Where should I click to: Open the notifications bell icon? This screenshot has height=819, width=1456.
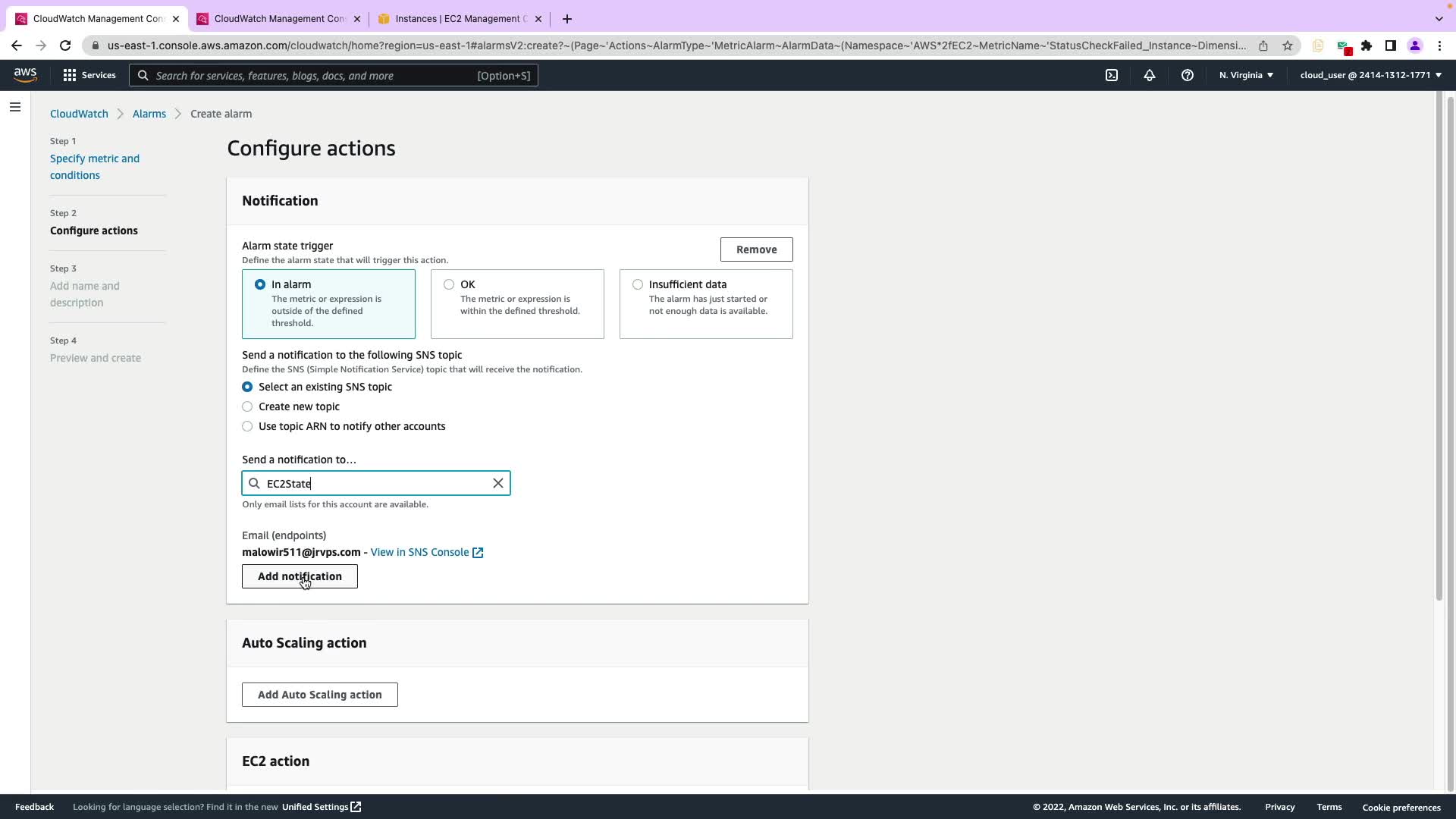(x=1149, y=75)
